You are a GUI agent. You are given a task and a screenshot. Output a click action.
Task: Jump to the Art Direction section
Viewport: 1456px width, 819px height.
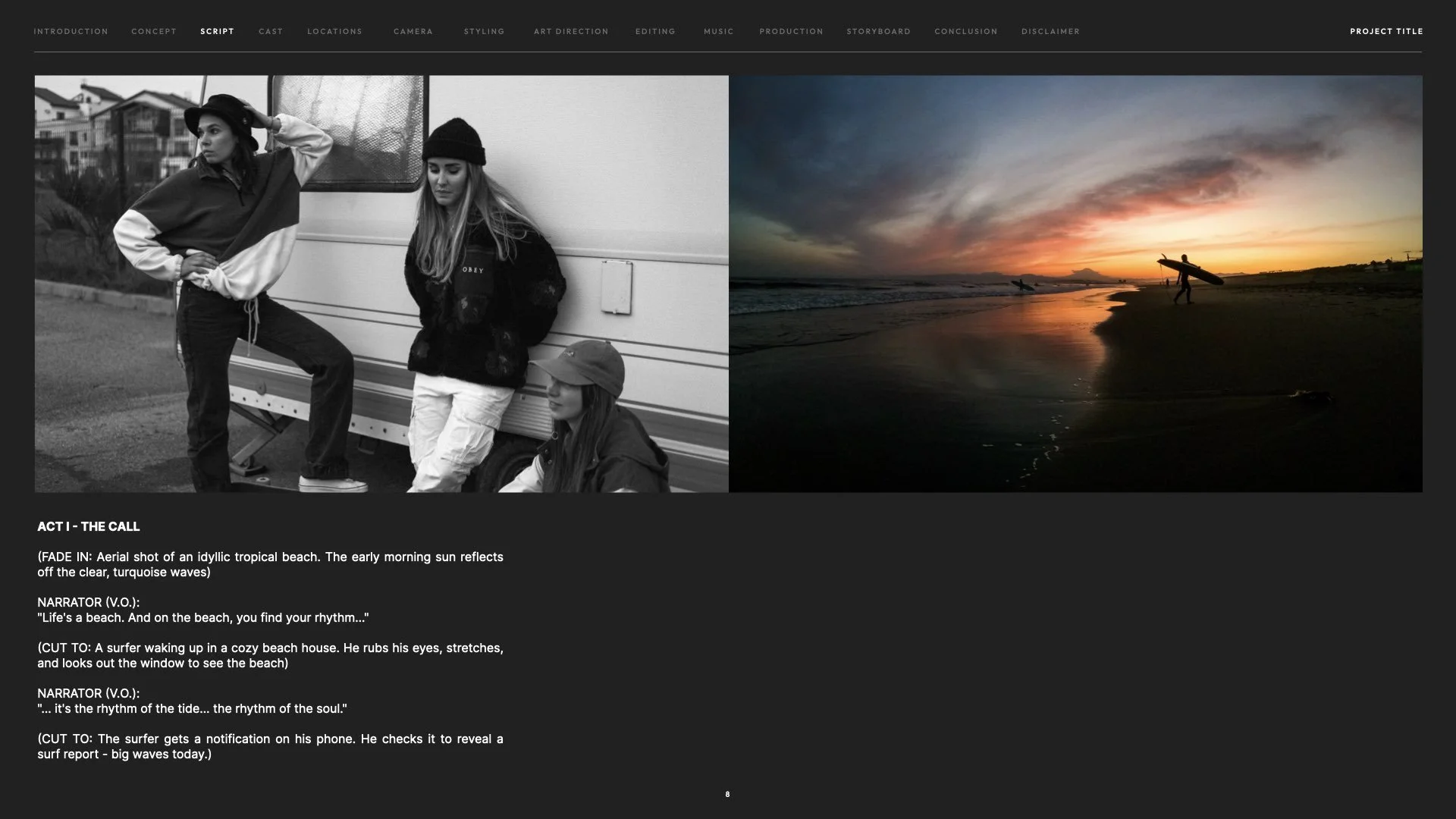pyautogui.click(x=571, y=31)
